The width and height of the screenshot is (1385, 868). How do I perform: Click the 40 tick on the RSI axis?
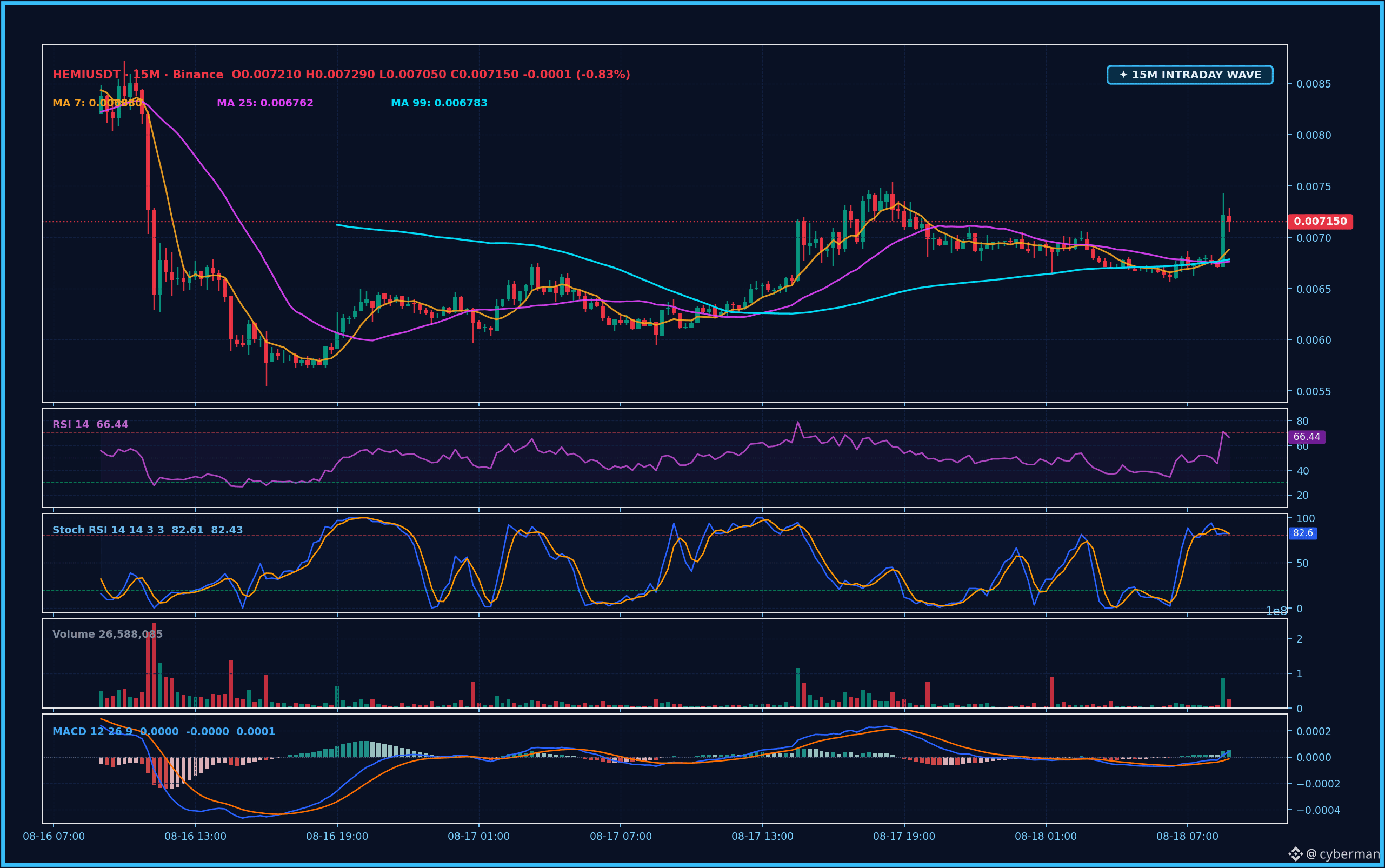[x=1302, y=471]
